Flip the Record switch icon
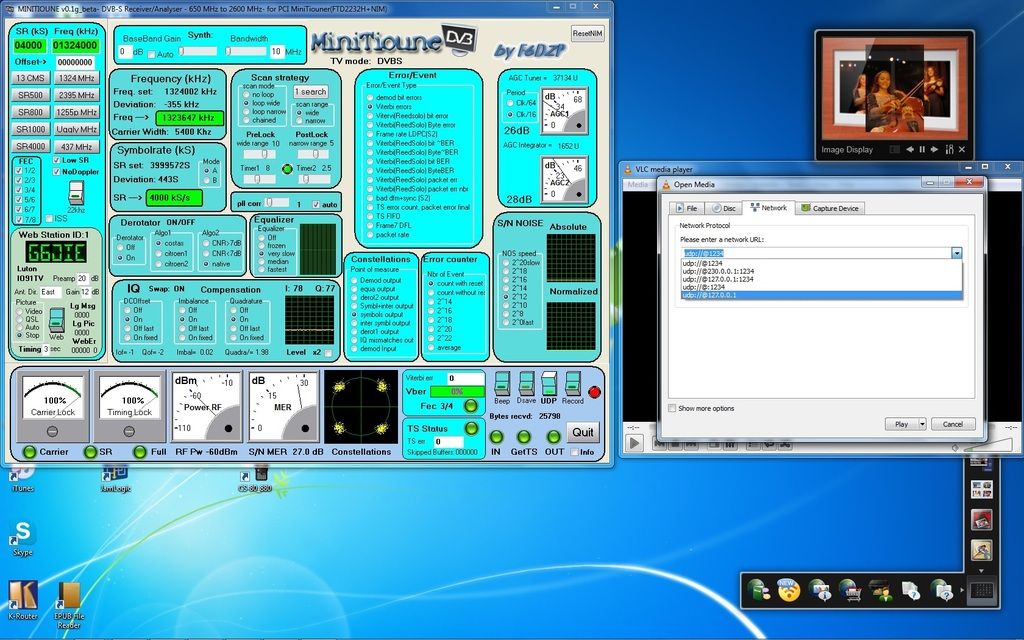 pyautogui.click(x=572, y=383)
